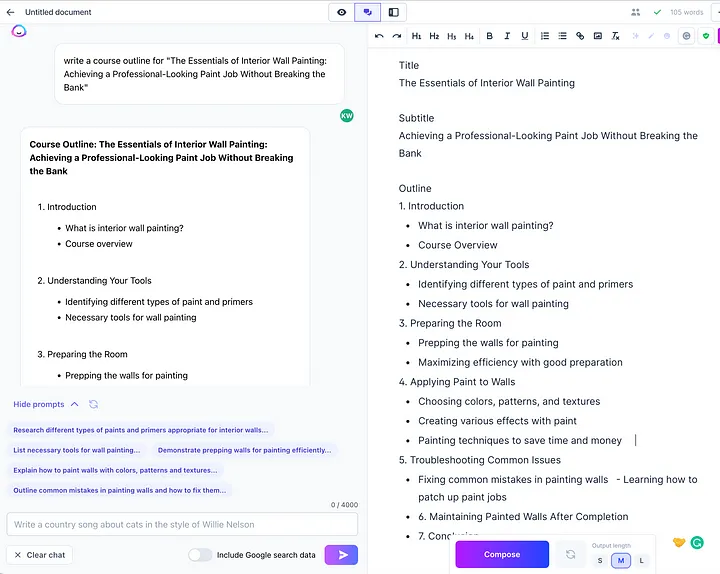Apply Heading 2 formatting
The width and height of the screenshot is (720, 574).
tap(434, 36)
